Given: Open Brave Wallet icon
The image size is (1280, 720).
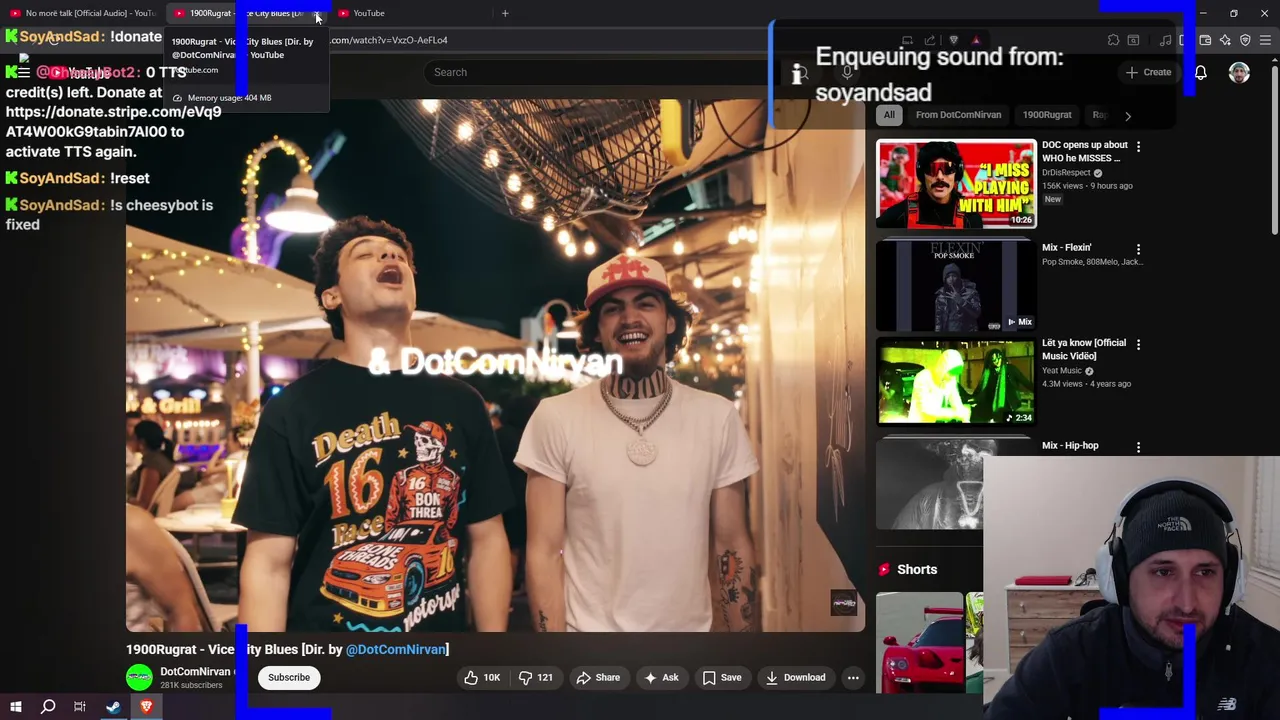Looking at the screenshot, I should pos(1205,40).
